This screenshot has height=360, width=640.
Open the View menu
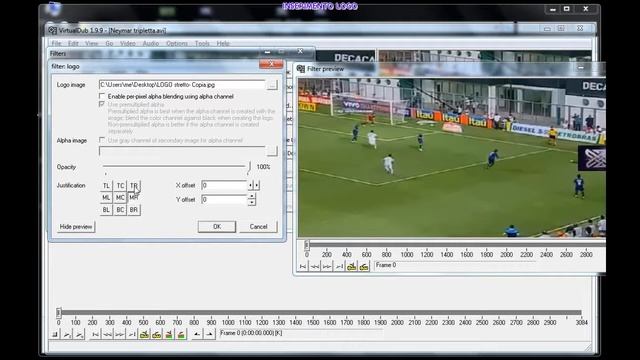coord(91,43)
